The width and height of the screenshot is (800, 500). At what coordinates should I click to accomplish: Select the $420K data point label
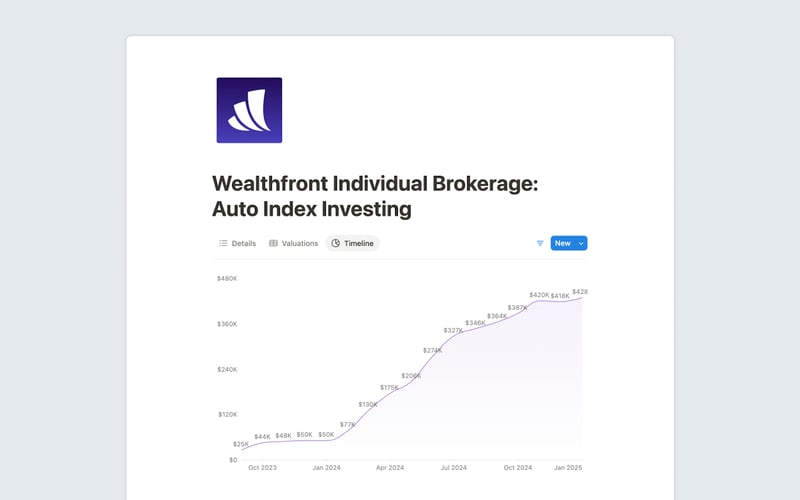539,295
